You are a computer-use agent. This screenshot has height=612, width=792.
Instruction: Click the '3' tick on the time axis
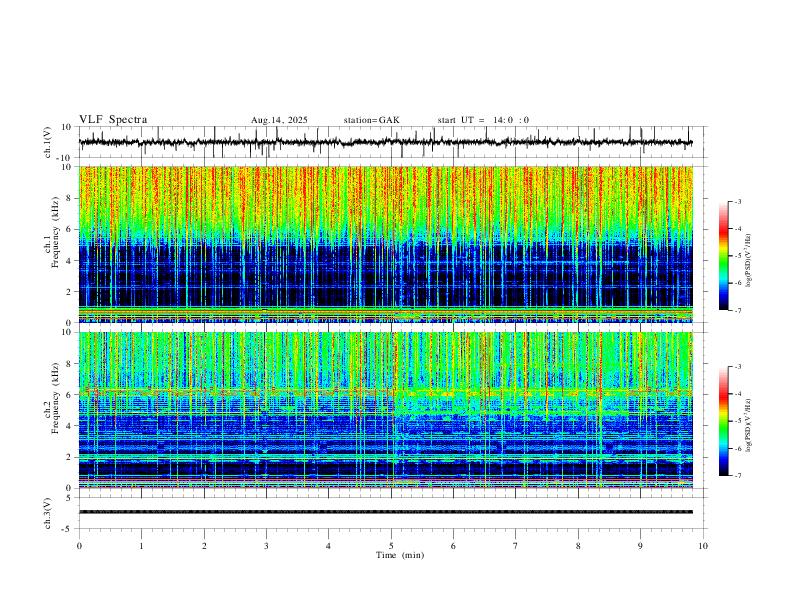point(266,546)
